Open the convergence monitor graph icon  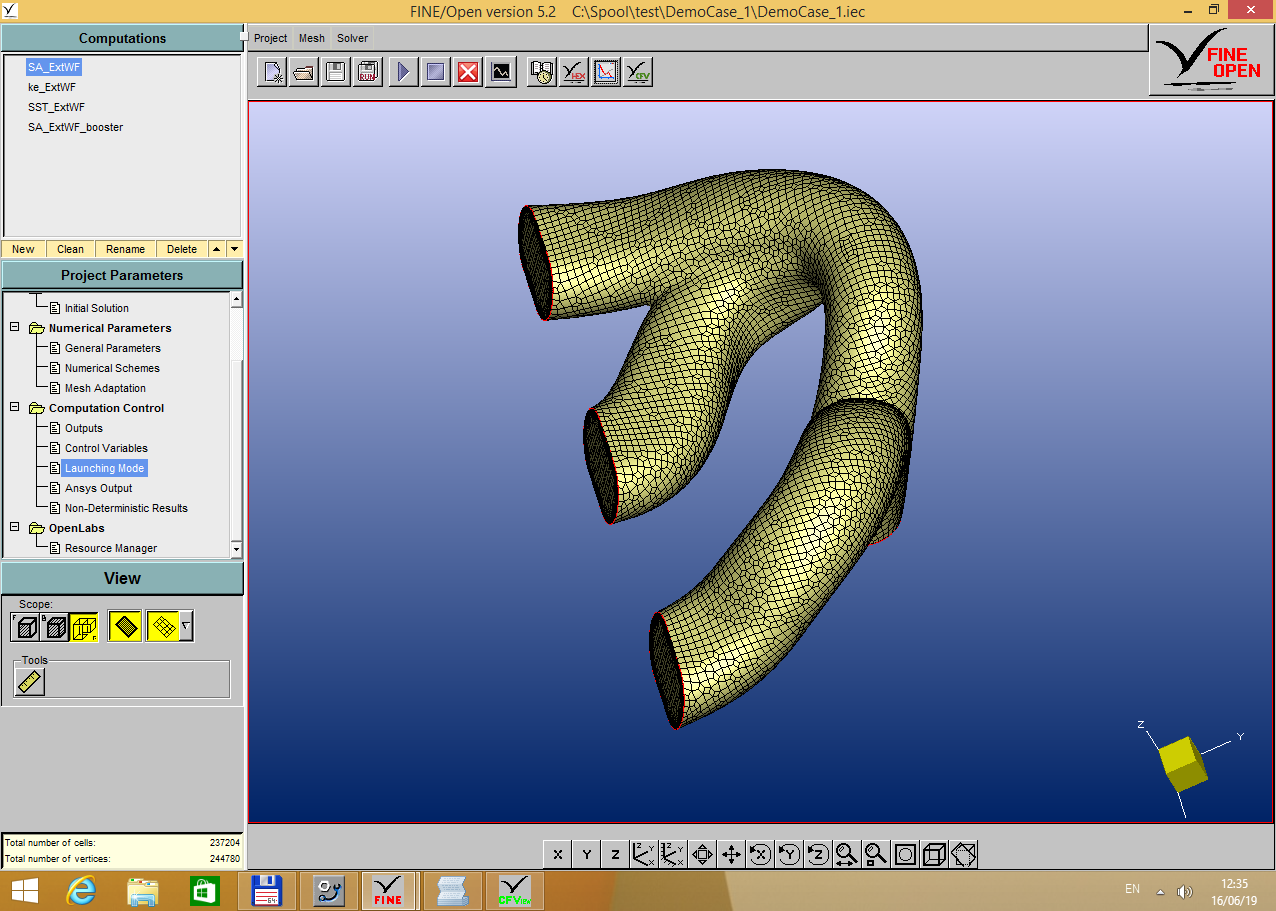tap(501, 72)
